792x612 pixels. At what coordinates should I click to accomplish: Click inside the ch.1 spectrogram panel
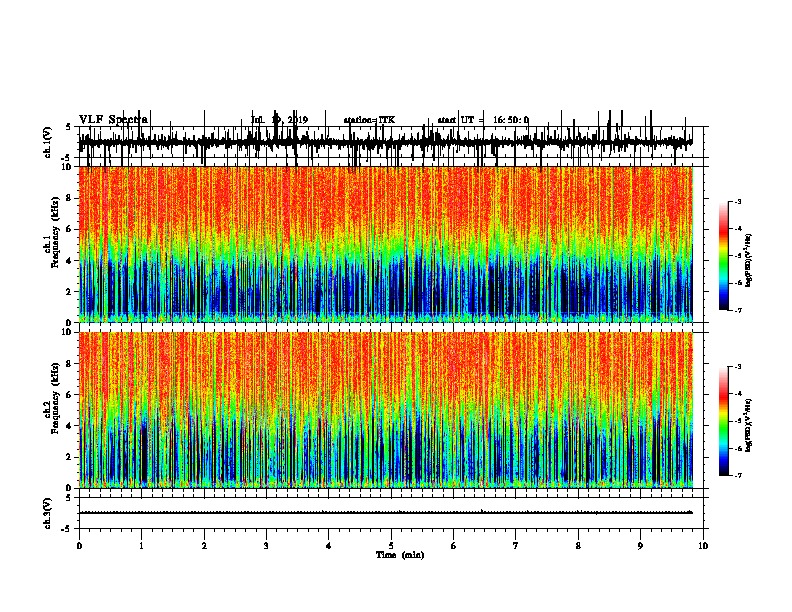point(386,244)
